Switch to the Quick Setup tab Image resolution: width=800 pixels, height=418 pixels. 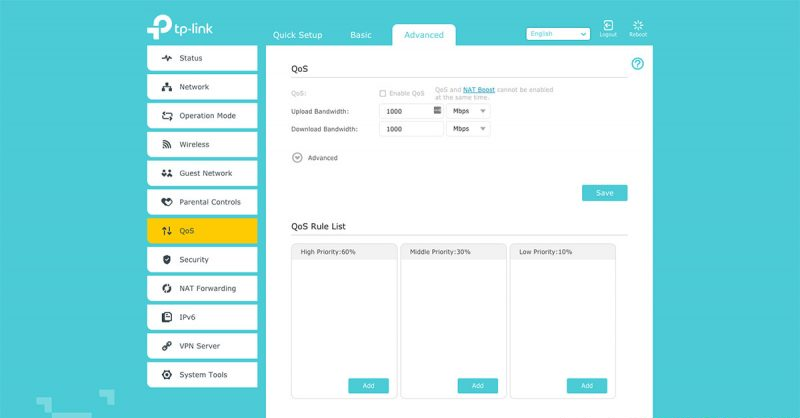tap(297, 35)
